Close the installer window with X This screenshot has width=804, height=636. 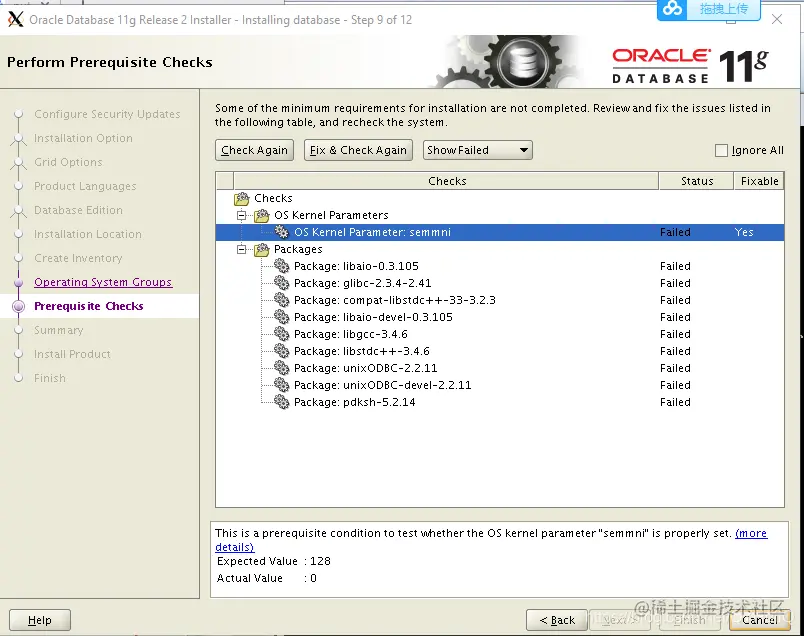777,19
